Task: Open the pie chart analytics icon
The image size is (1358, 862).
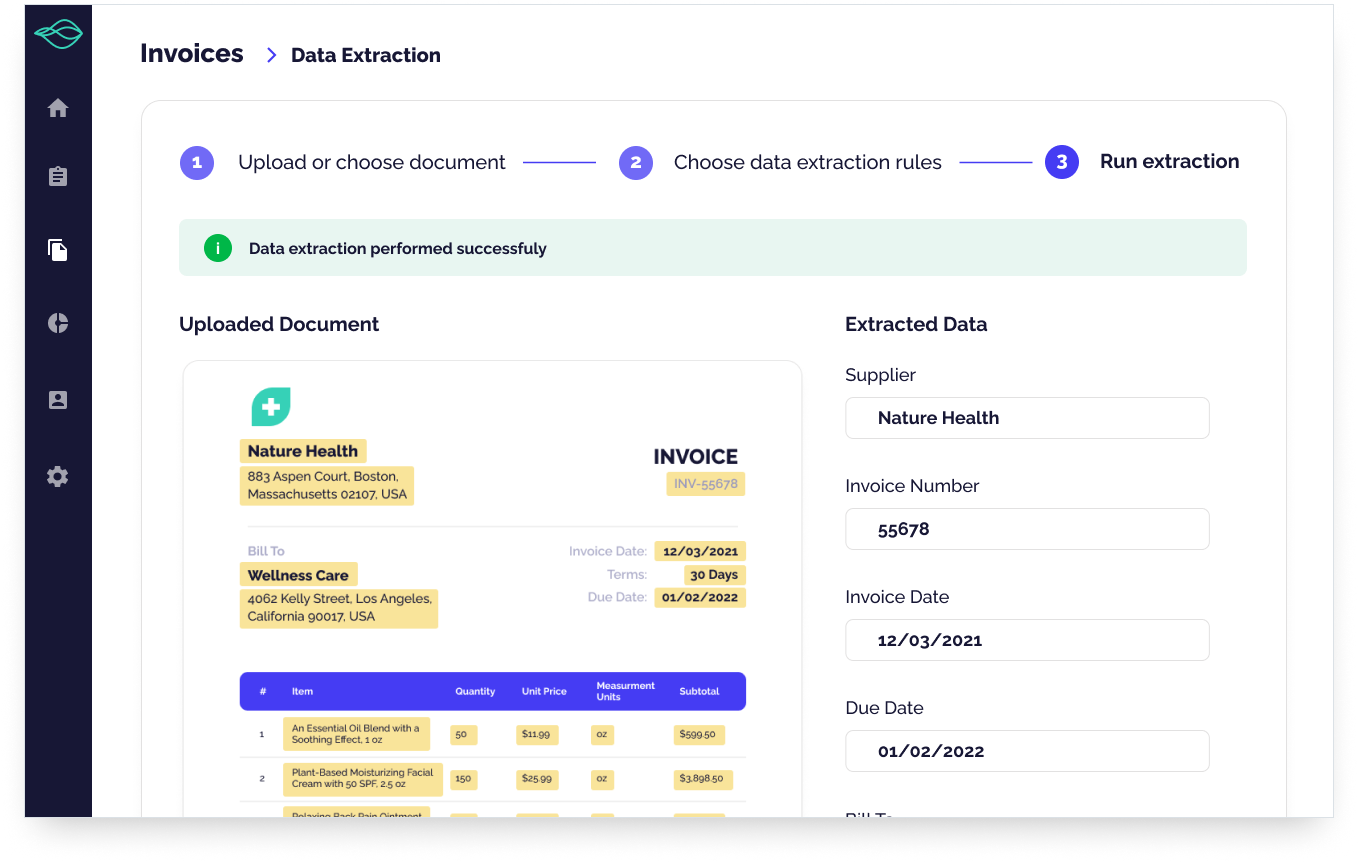Action: 58,323
